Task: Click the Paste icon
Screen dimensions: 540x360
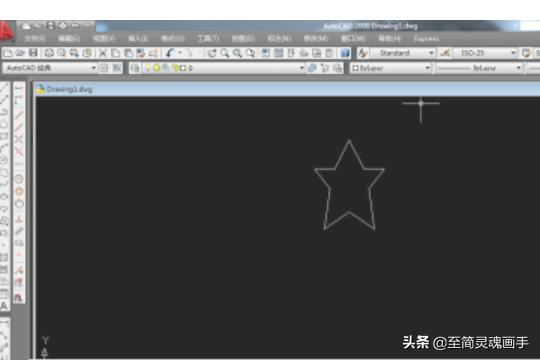Action: pos(128,53)
